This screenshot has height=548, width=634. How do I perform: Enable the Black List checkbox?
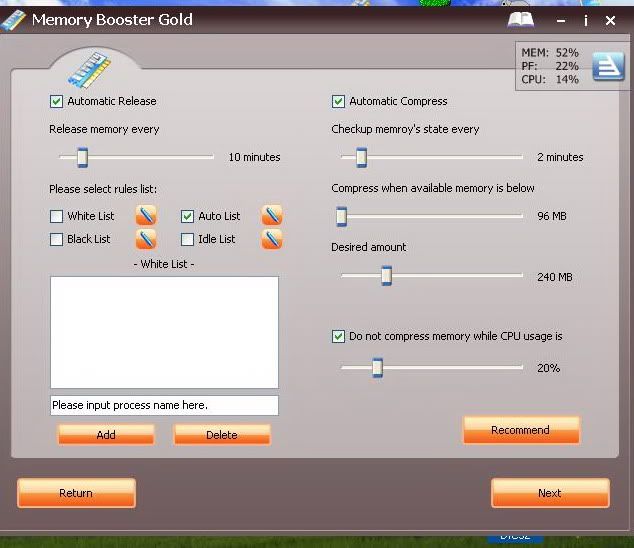[56, 239]
